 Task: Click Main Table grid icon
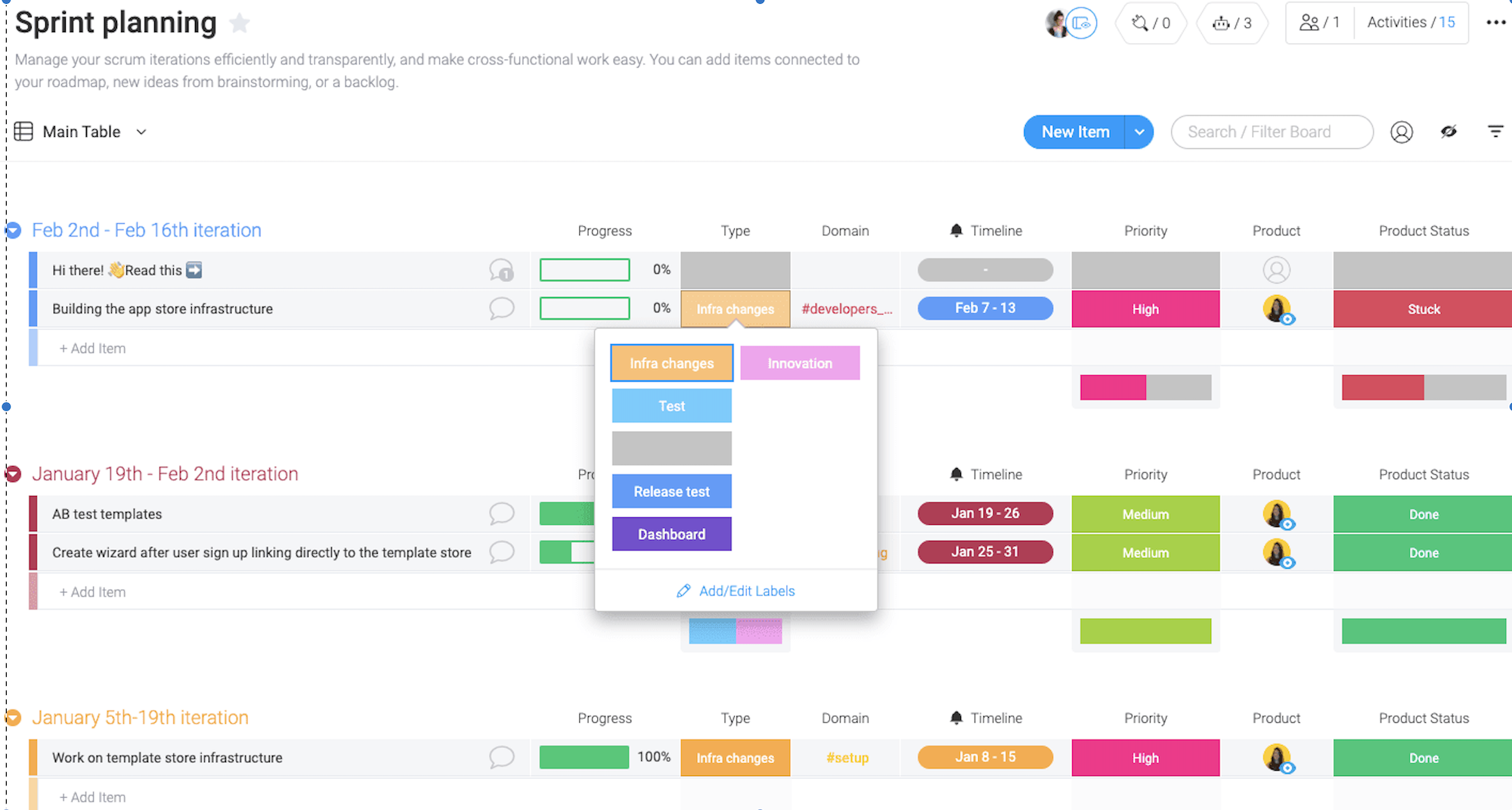23,132
